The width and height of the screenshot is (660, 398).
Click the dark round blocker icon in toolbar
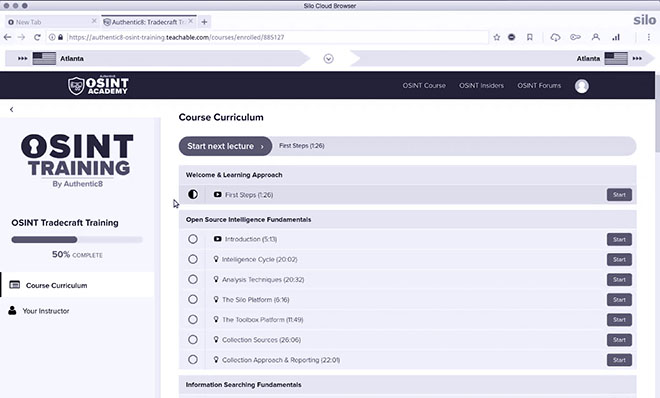click(511, 37)
